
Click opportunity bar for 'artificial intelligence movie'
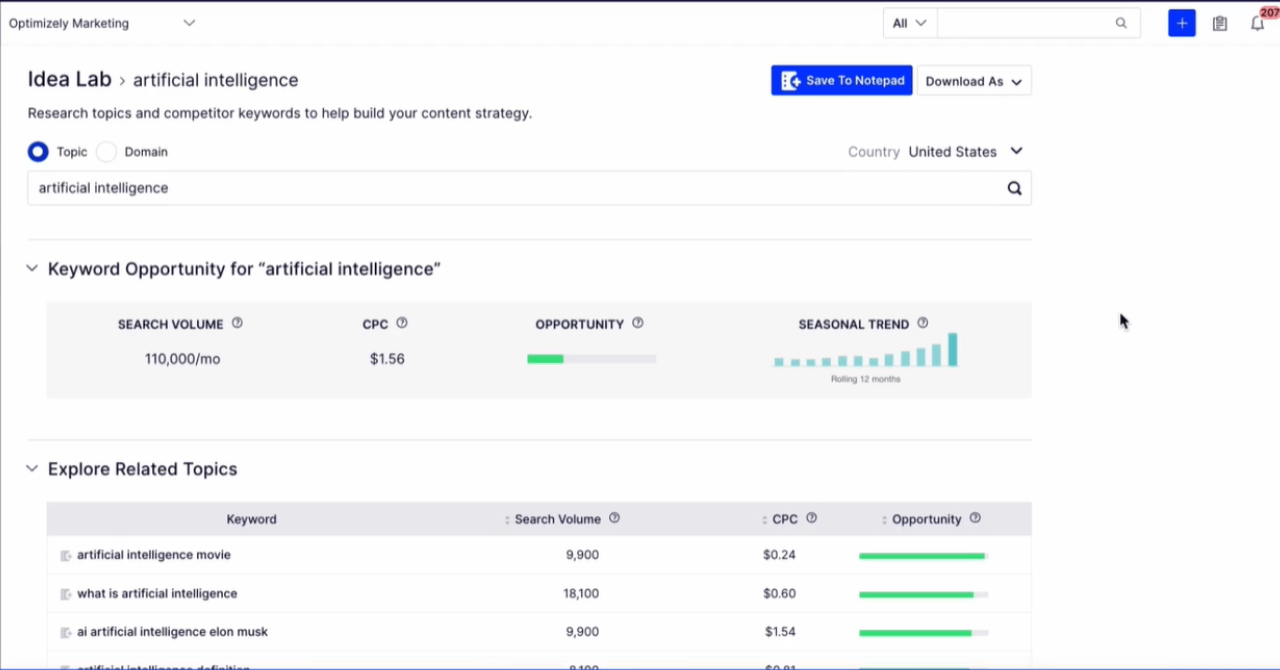[924, 556]
